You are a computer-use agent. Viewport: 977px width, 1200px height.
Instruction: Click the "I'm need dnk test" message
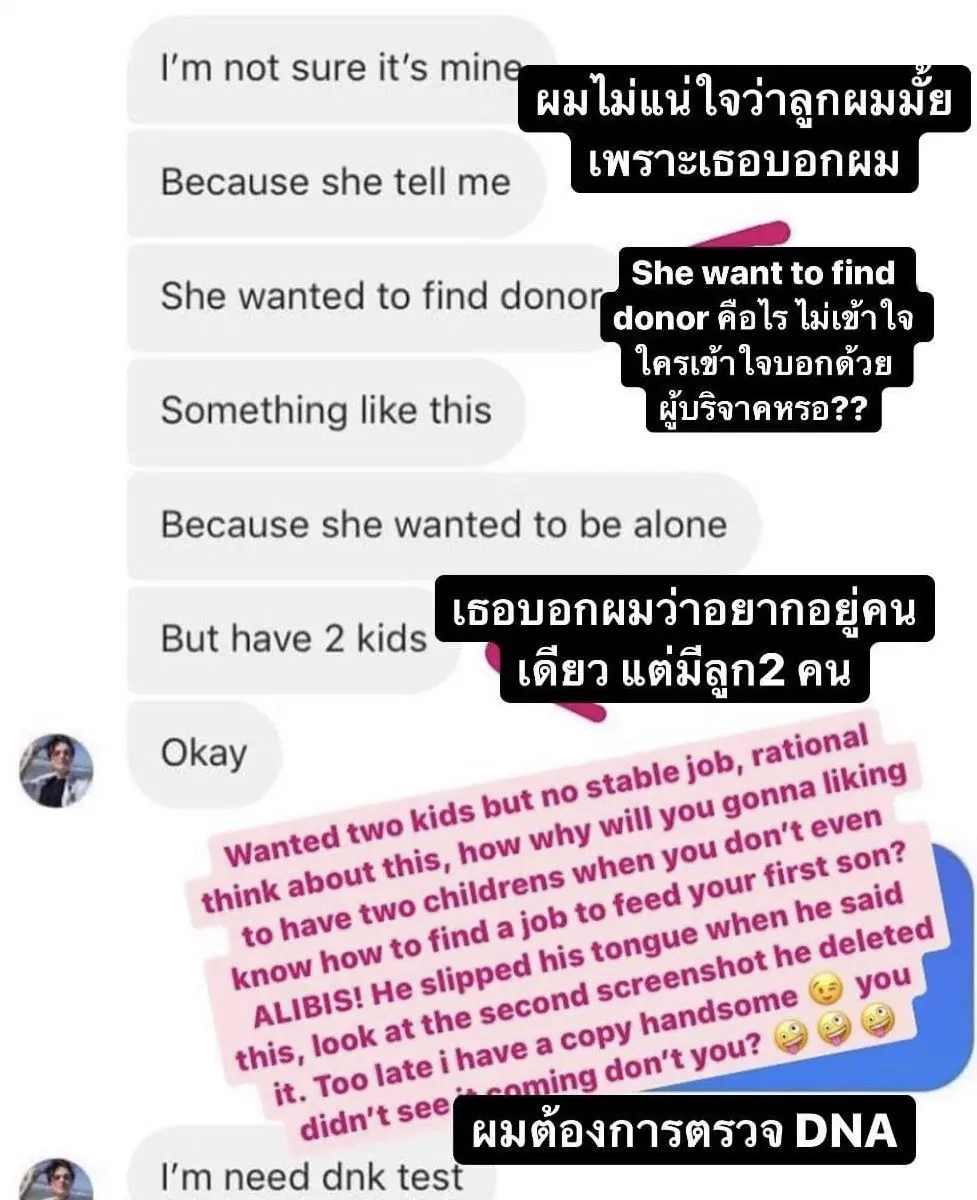point(312,1176)
